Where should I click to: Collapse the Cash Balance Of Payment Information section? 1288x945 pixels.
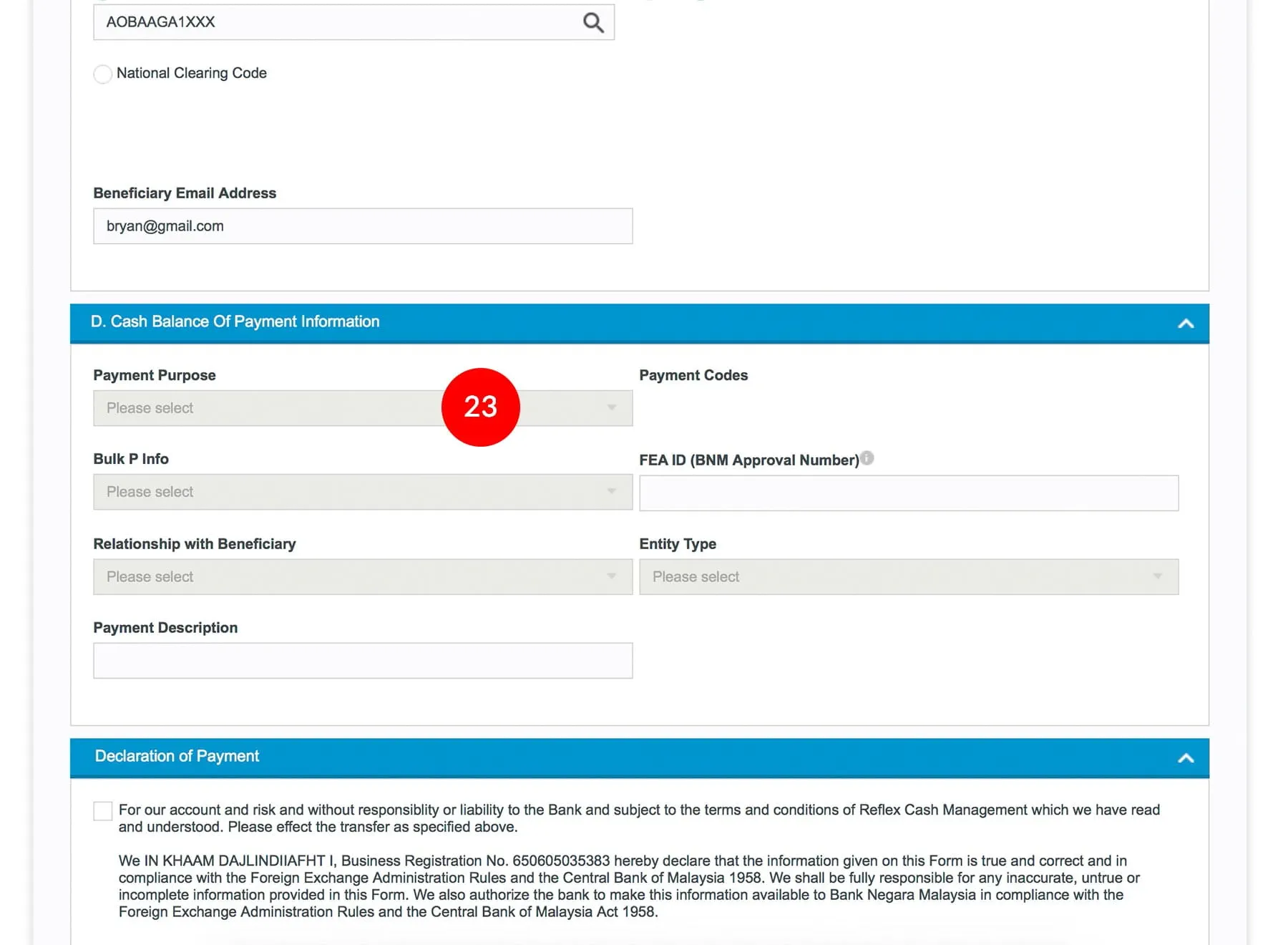[x=1185, y=324]
